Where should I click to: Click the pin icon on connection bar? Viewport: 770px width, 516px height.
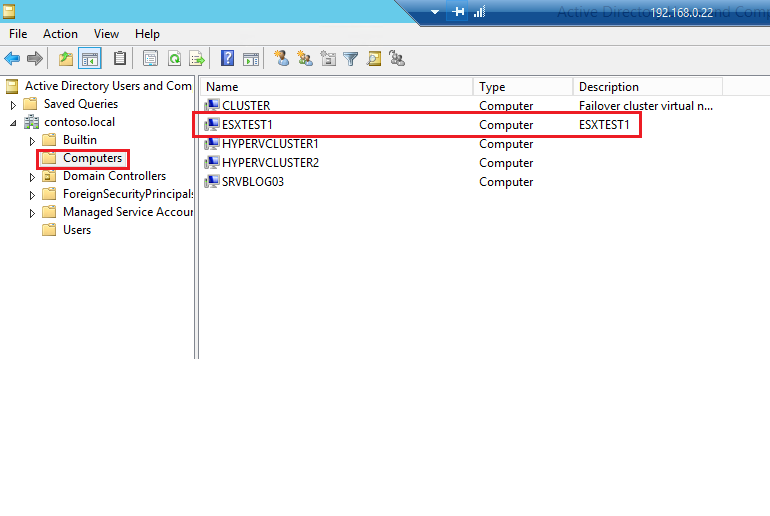point(458,11)
